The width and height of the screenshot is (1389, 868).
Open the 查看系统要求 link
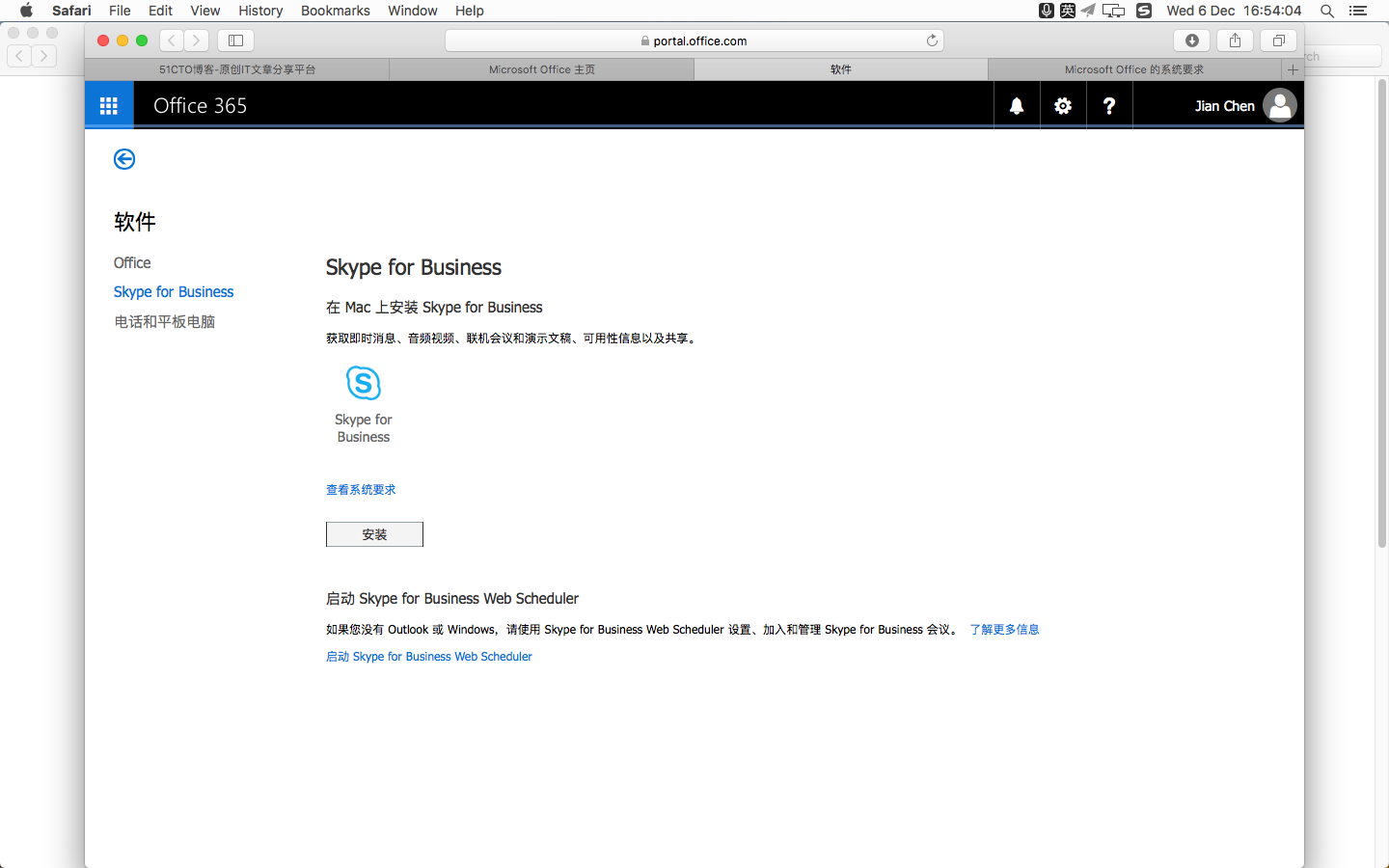point(361,490)
